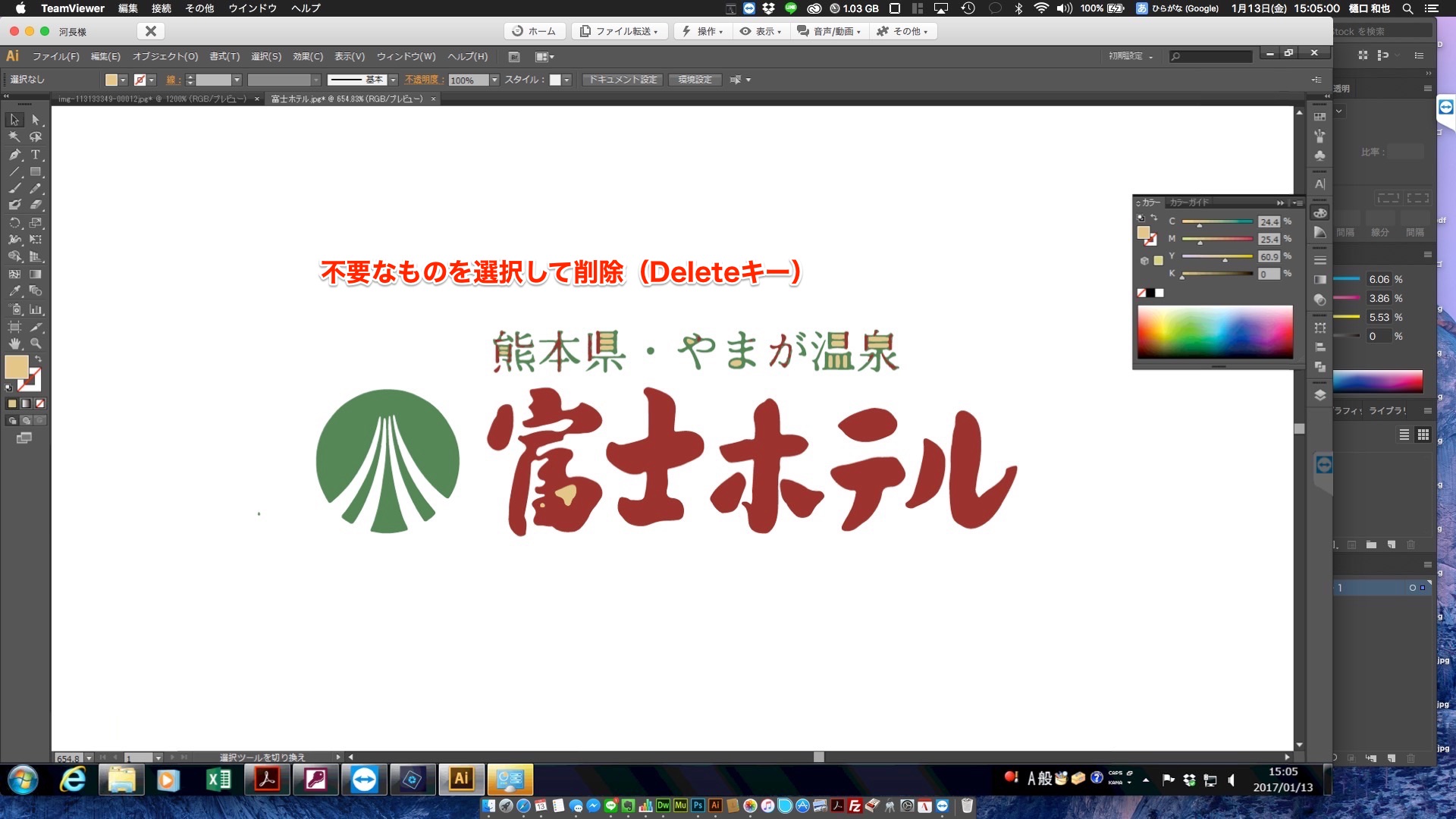Swap fill and stroke in toolbox
The width and height of the screenshot is (1456, 819).
point(38,359)
